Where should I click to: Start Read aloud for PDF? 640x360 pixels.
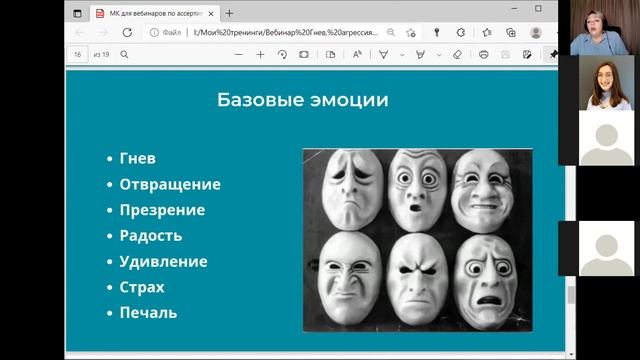[x=357, y=54]
